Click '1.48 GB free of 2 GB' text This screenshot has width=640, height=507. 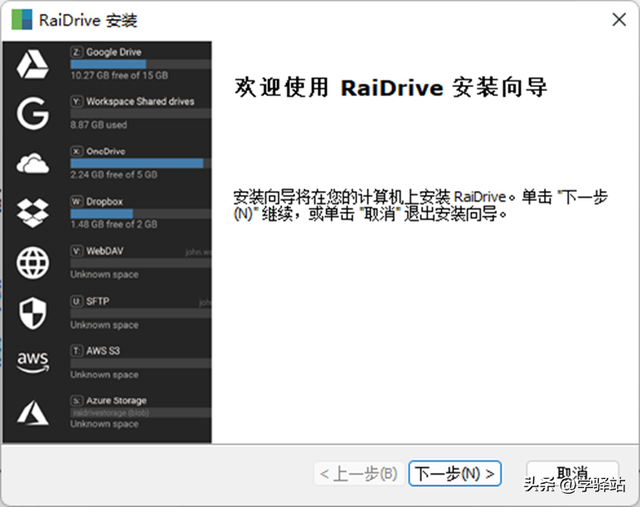114,224
